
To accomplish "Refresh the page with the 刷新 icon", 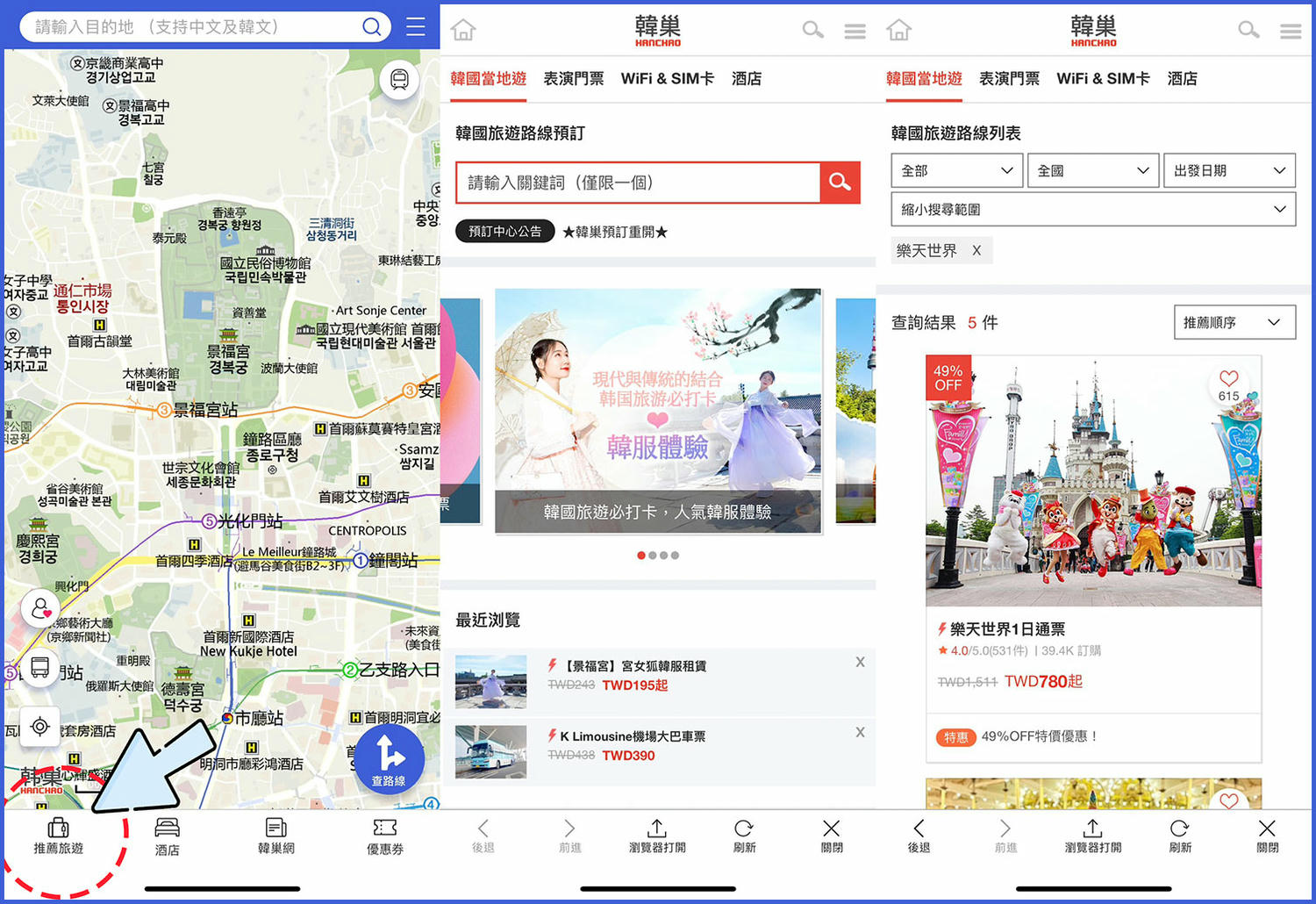I will pos(744,834).
